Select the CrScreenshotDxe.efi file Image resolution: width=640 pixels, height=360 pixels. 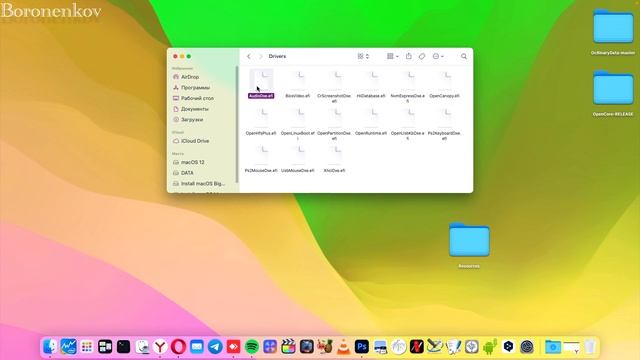coord(334,86)
